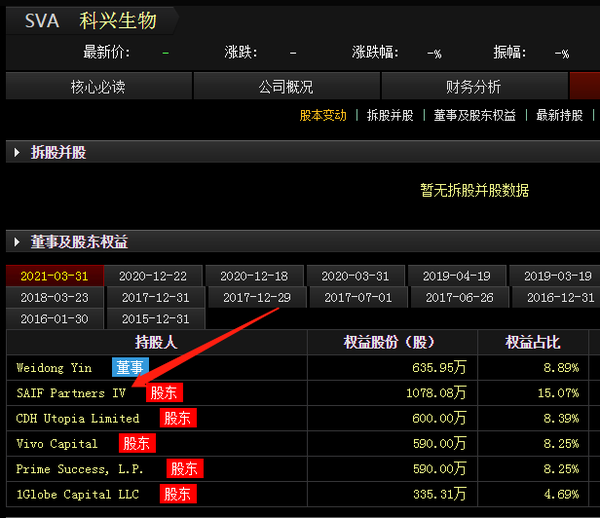
Task: Open the 公司概况 tab
Action: click(x=286, y=86)
